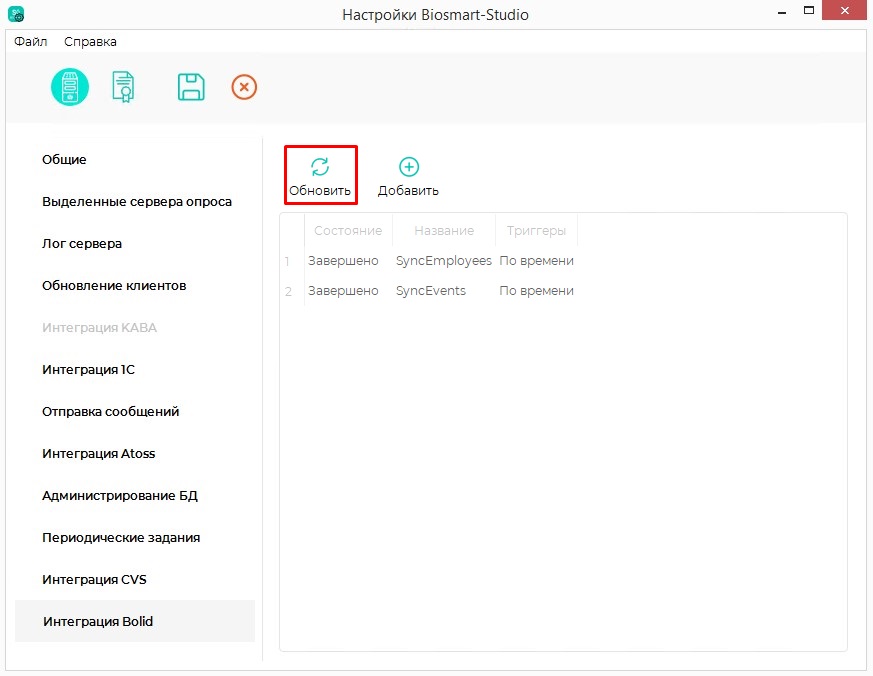The width and height of the screenshot is (873, 676).
Task: Select row number 1 header
Action: click(x=292, y=261)
